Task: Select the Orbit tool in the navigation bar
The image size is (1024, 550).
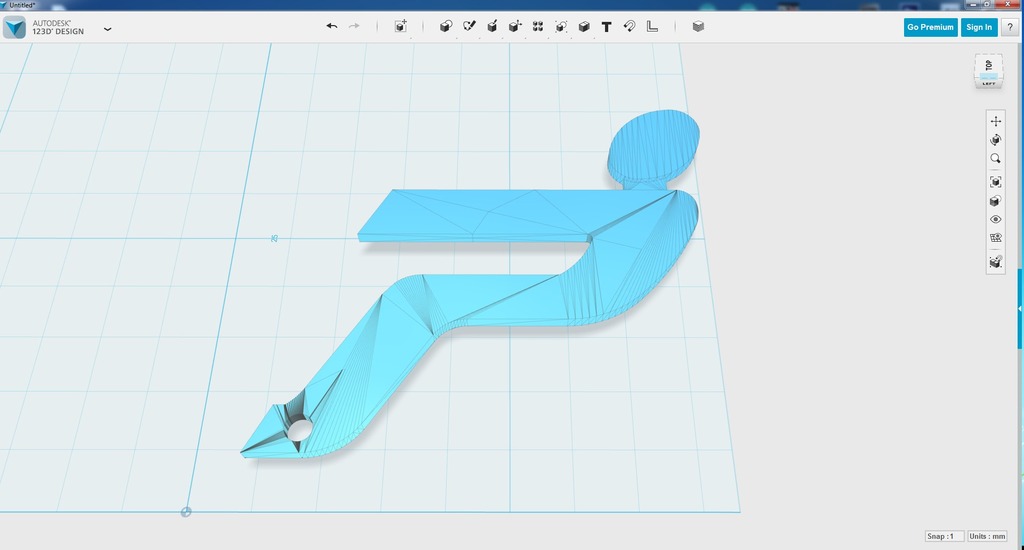Action: tap(995, 140)
